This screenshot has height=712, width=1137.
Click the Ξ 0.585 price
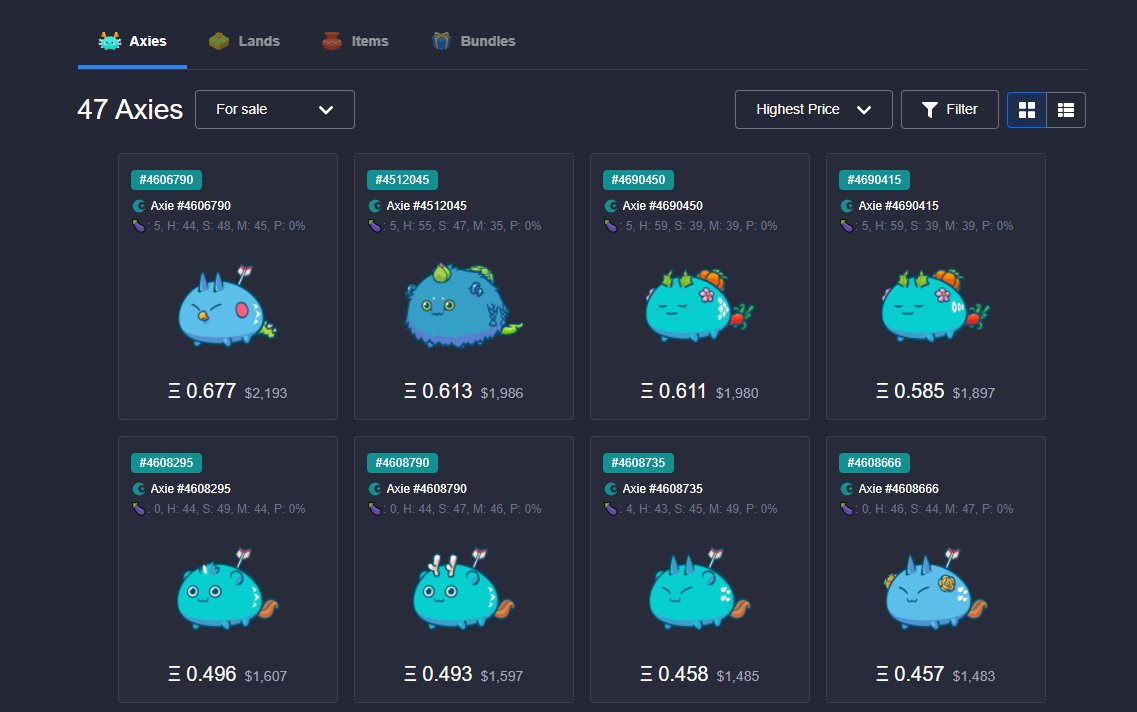910,392
